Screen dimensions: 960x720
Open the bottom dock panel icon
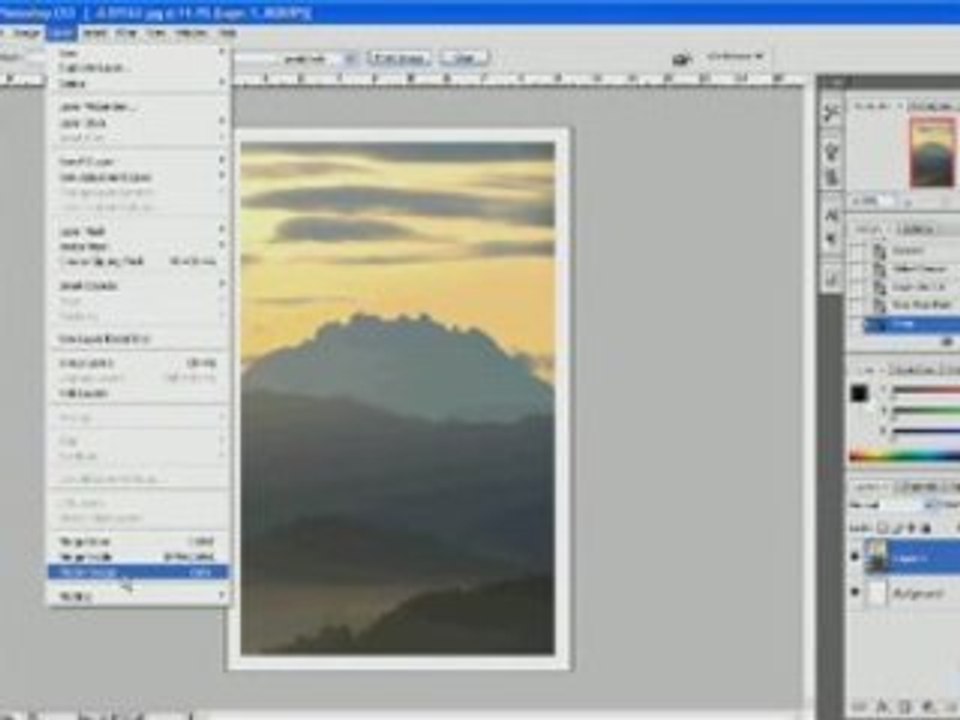831,279
